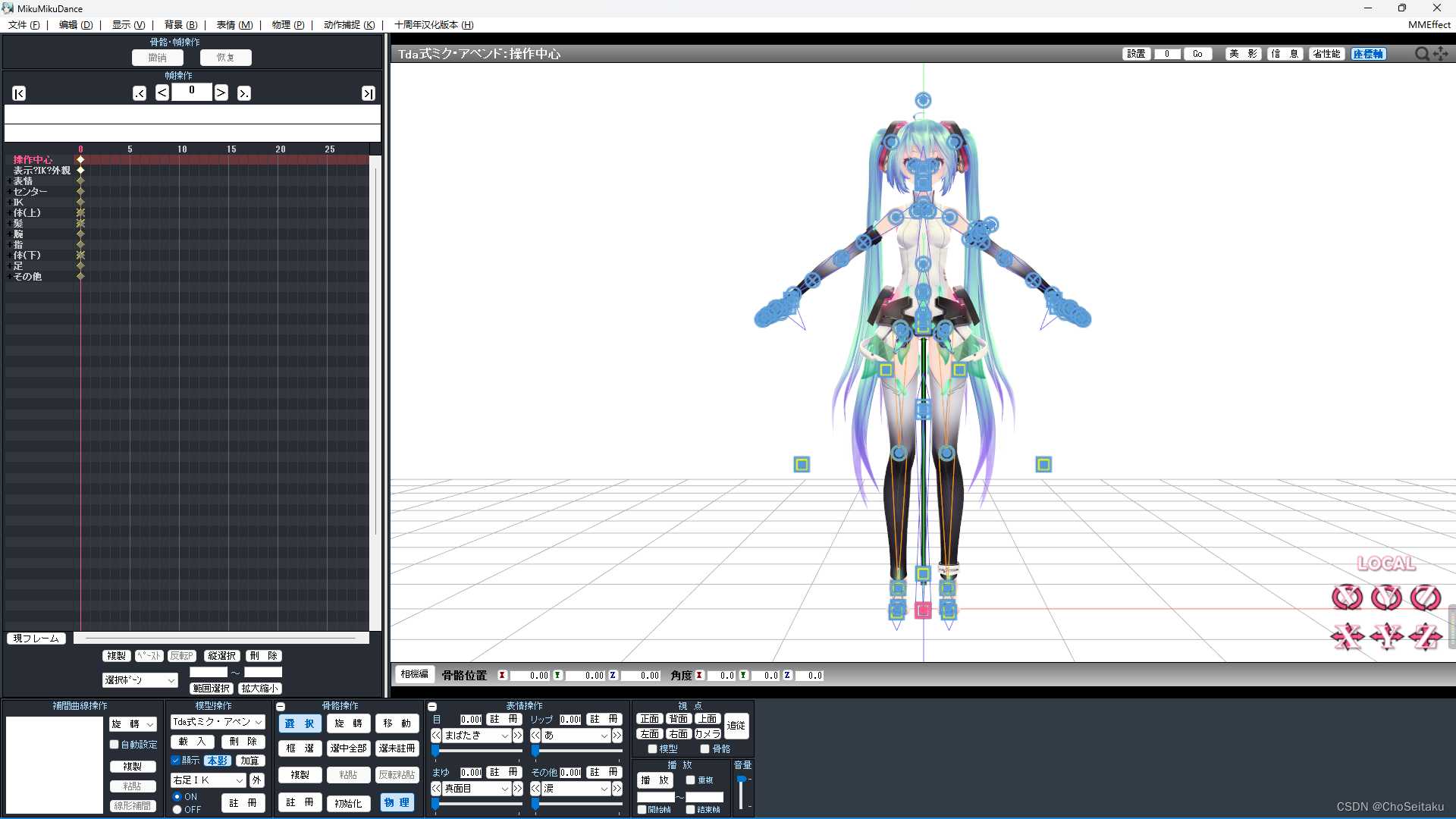This screenshot has height=819, width=1456.
Task: Click next frame arrow beside frame number
Action: pyautogui.click(x=221, y=93)
